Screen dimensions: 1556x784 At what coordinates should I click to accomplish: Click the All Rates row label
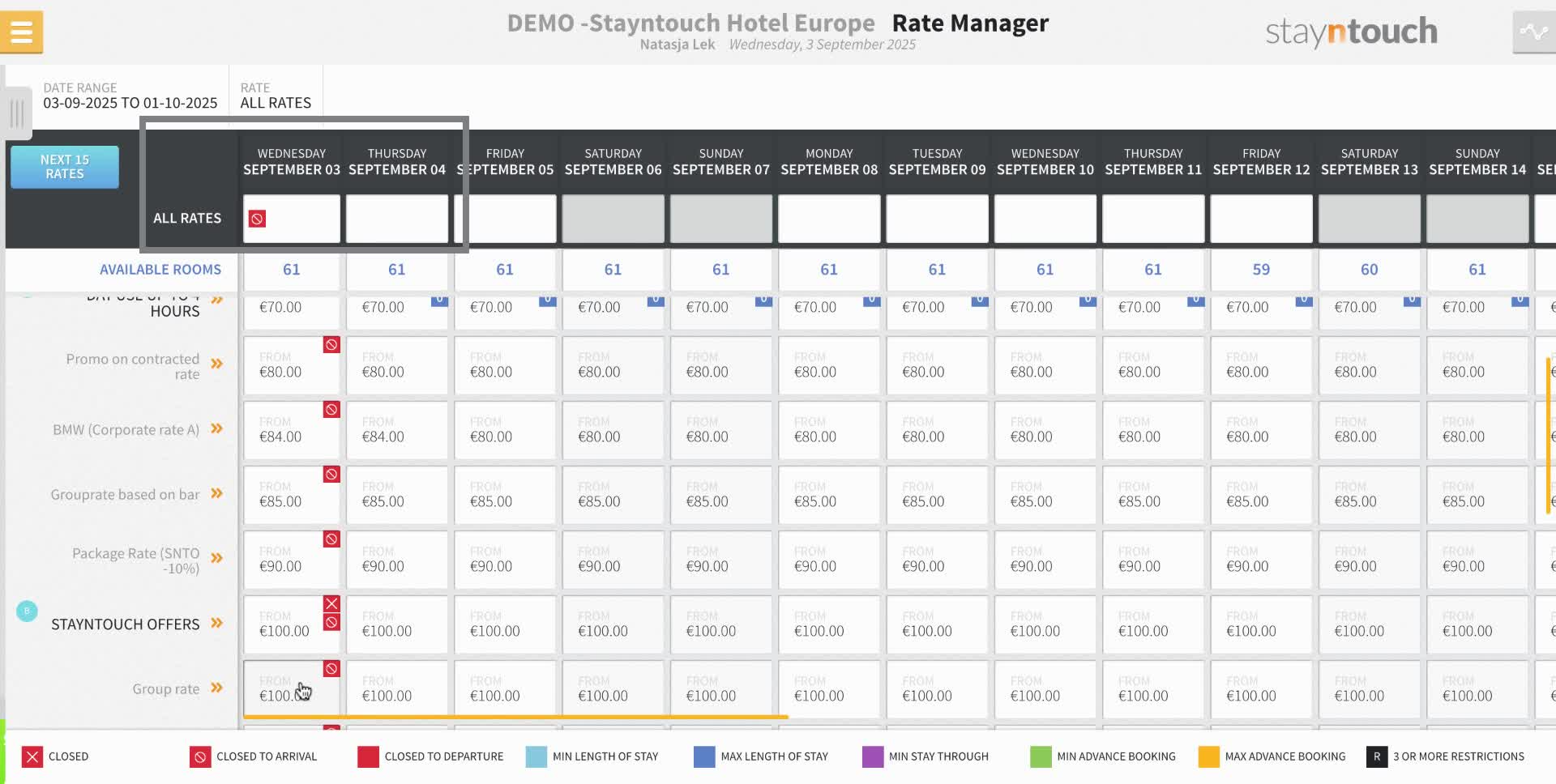pyautogui.click(x=187, y=219)
